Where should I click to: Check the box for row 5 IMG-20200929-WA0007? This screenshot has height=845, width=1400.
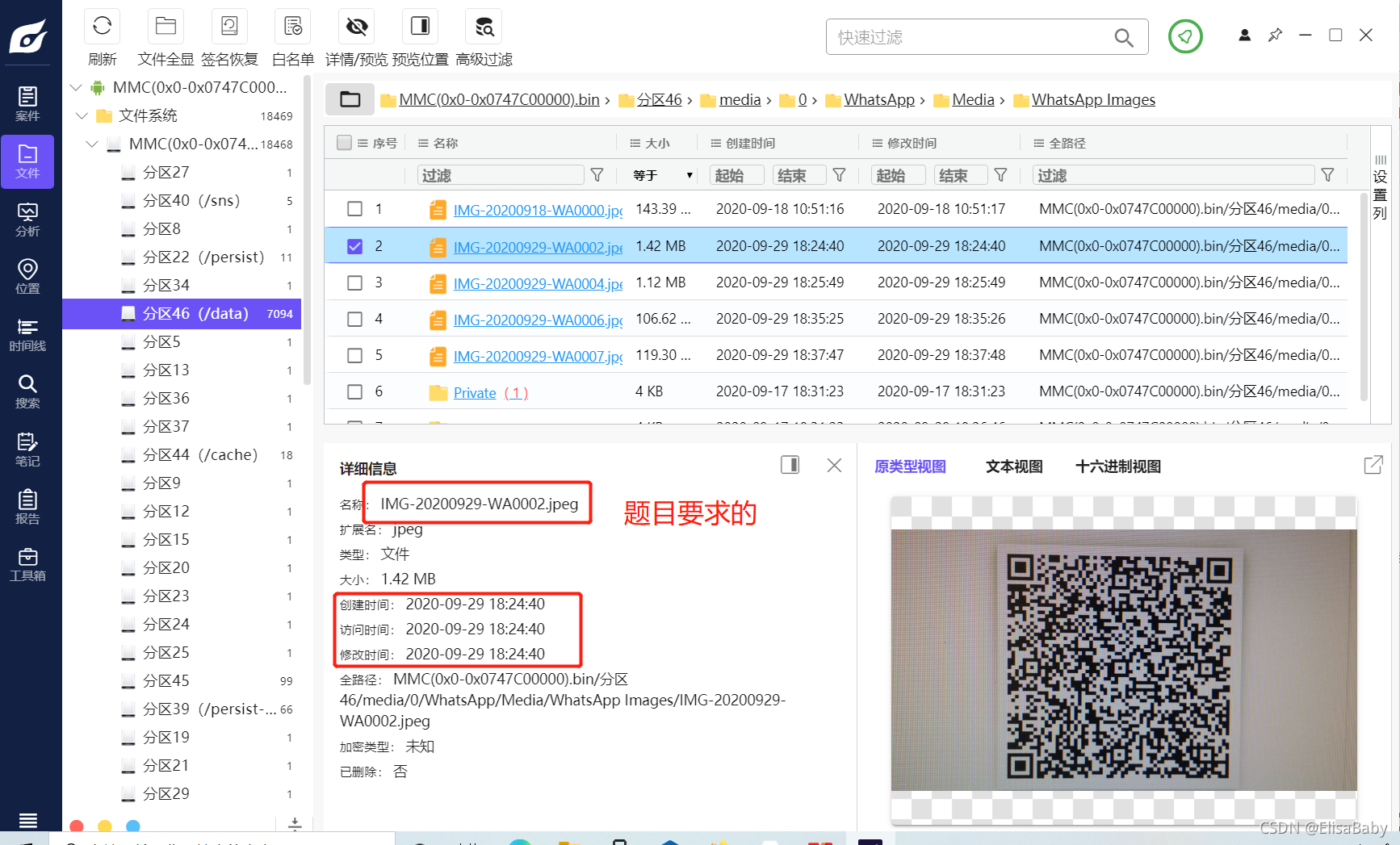tap(354, 355)
